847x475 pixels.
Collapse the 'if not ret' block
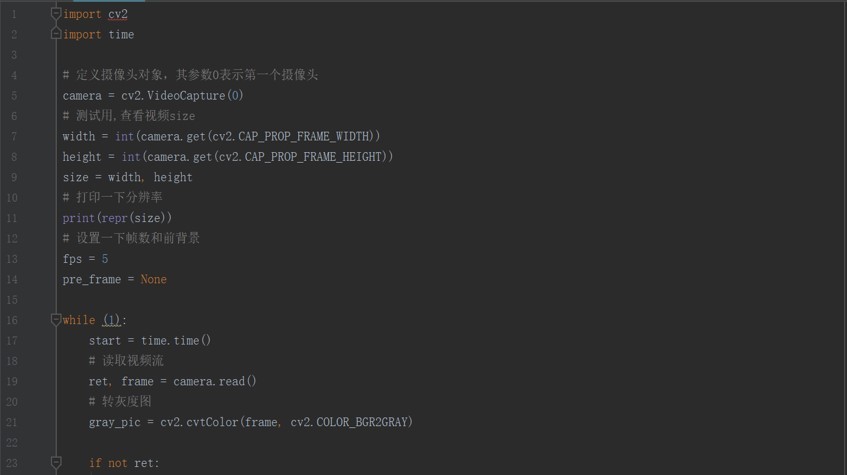click(56, 463)
